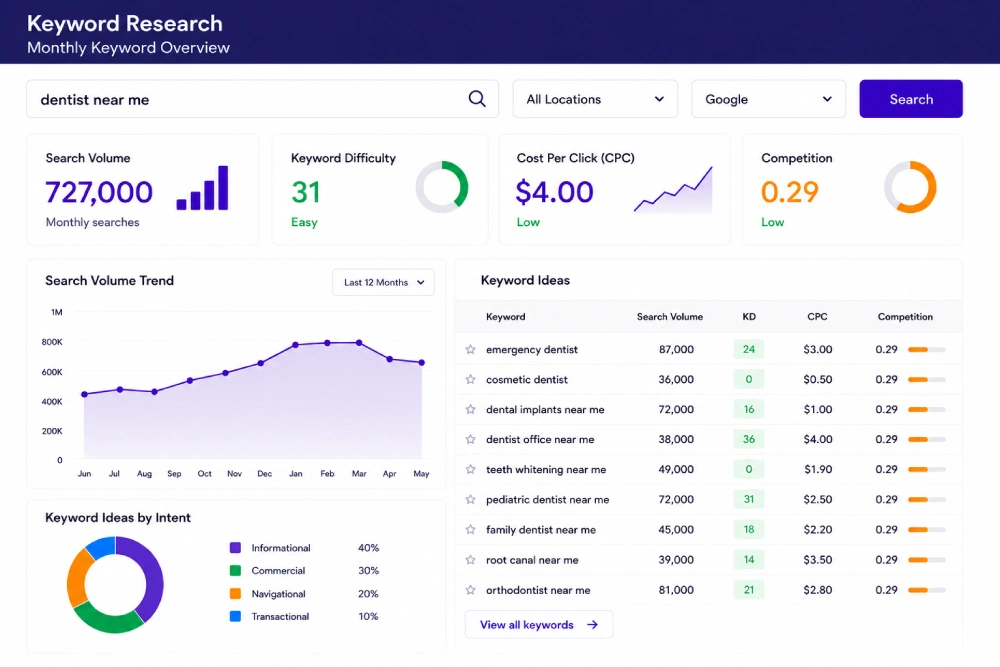Click the Informational legend label
1000x667 pixels.
coord(281,548)
